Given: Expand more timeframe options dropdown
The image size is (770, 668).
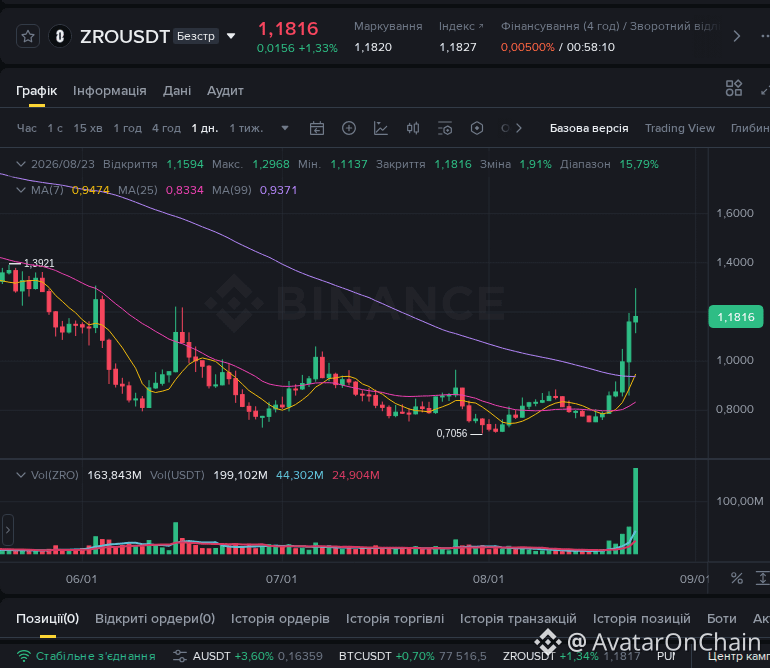Looking at the screenshot, I should click(285, 128).
